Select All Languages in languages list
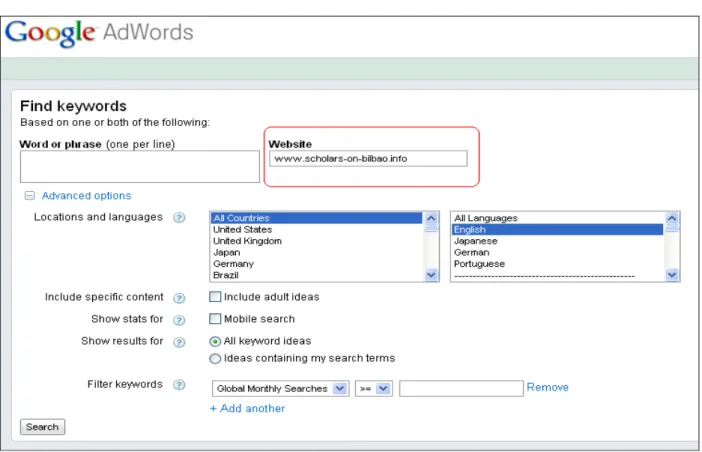Viewport: 702px width, 452px height. [557, 218]
